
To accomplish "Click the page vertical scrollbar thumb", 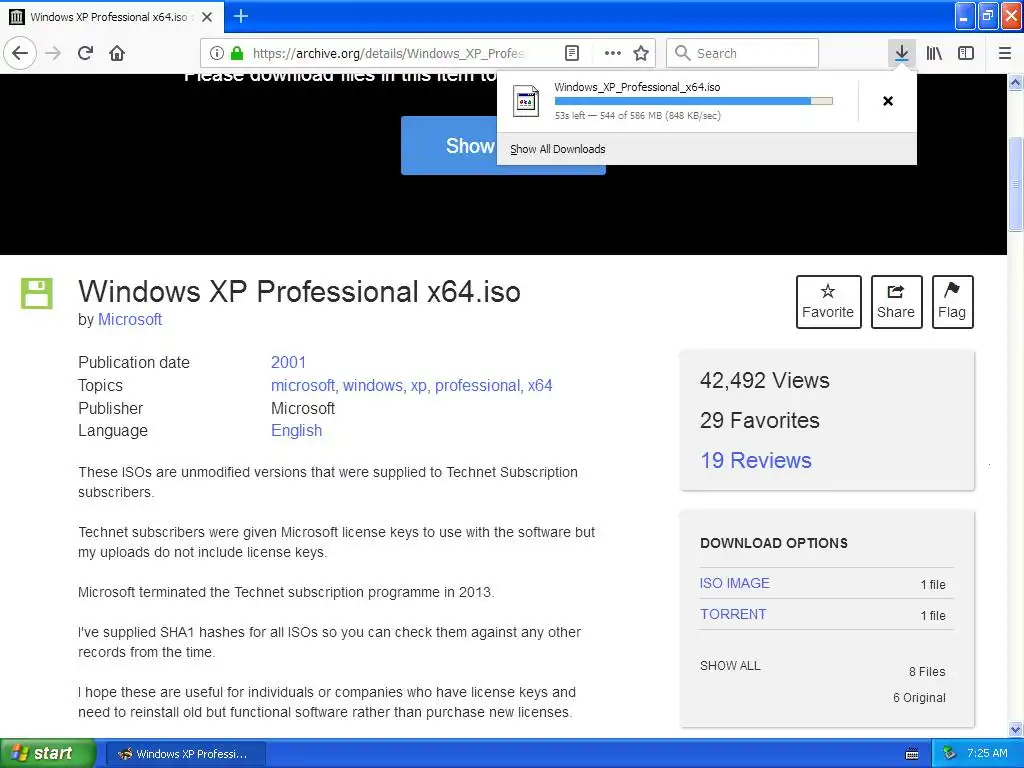I will [x=1015, y=184].
